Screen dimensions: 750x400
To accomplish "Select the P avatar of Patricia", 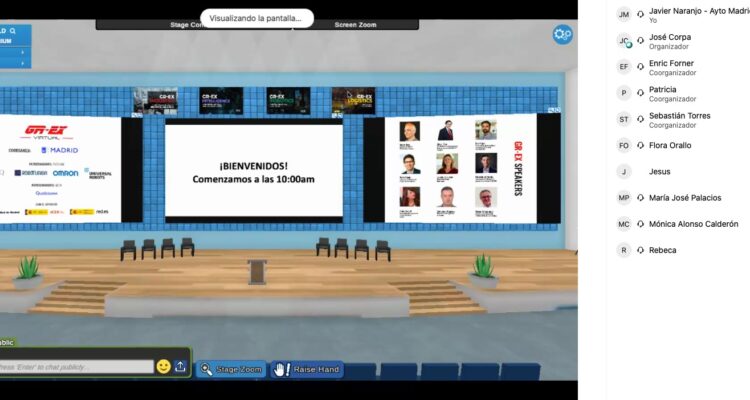I will pyautogui.click(x=624, y=93).
